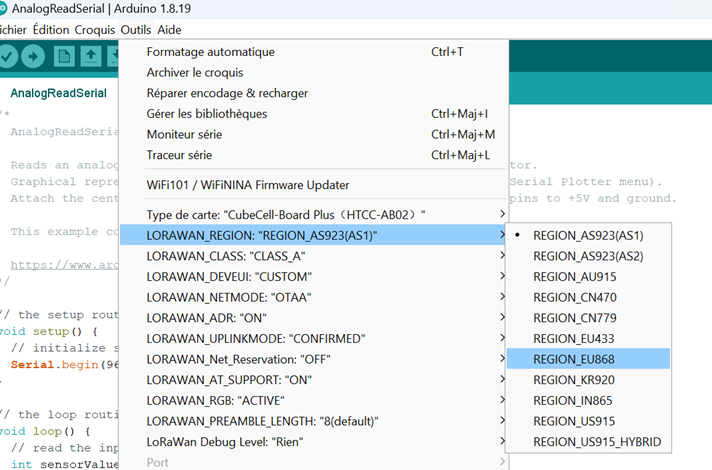The image size is (712, 470).
Task: Expand the LORAWAN_DEVEUI submenu
Action: point(313,277)
